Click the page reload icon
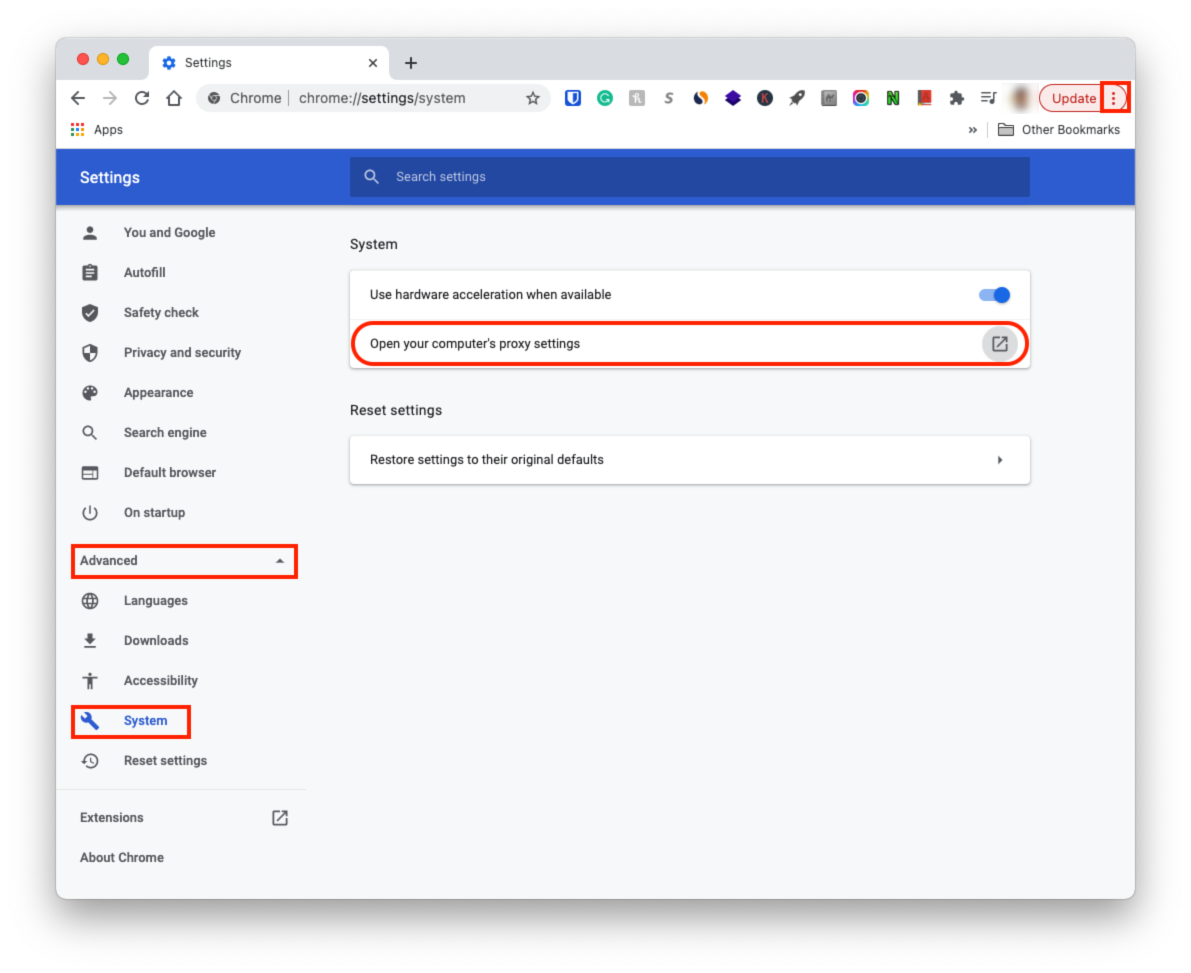Image resolution: width=1191 pixels, height=973 pixels. 142,97
